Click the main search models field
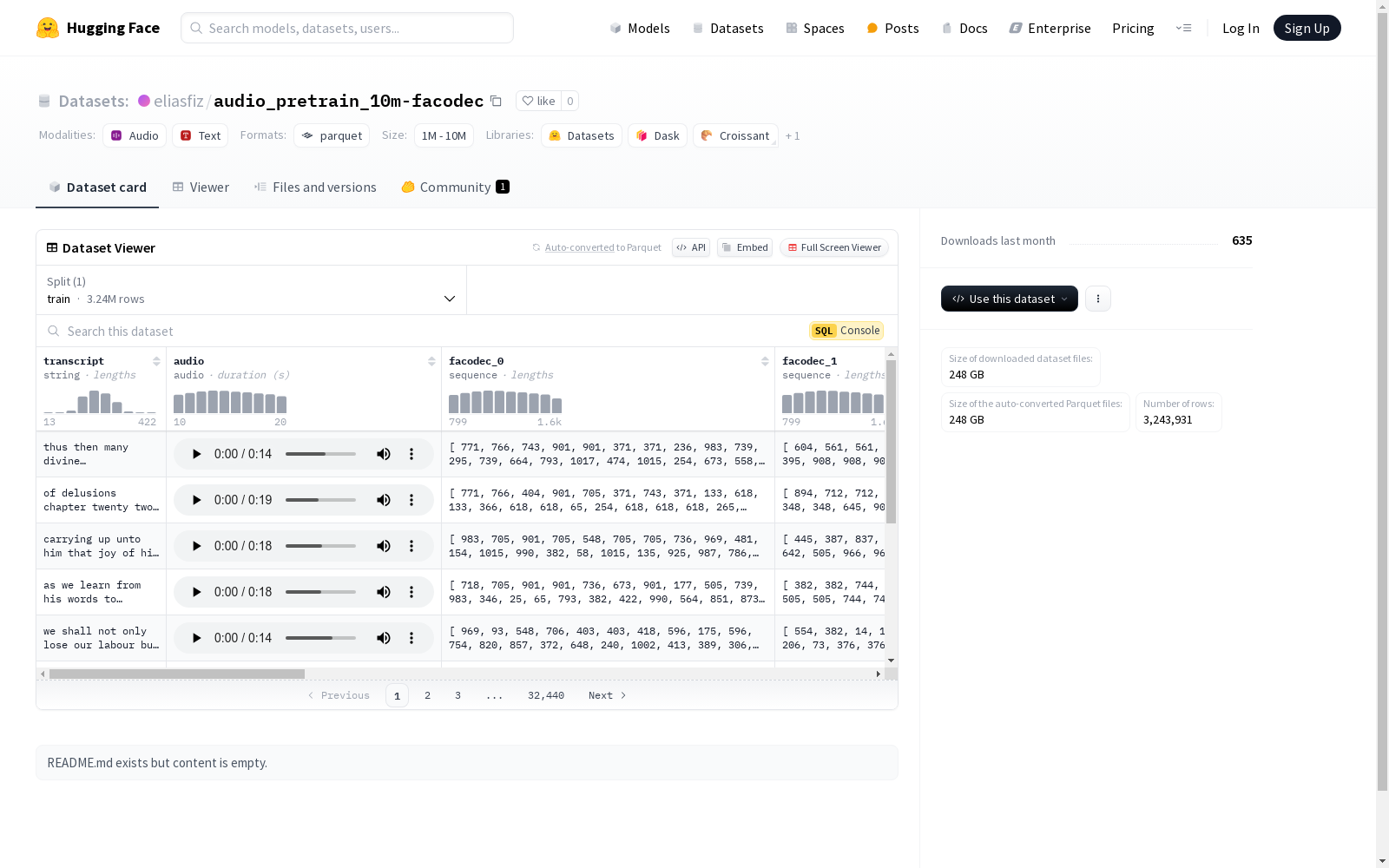The height and width of the screenshot is (868, 1389). click(347, 28)
